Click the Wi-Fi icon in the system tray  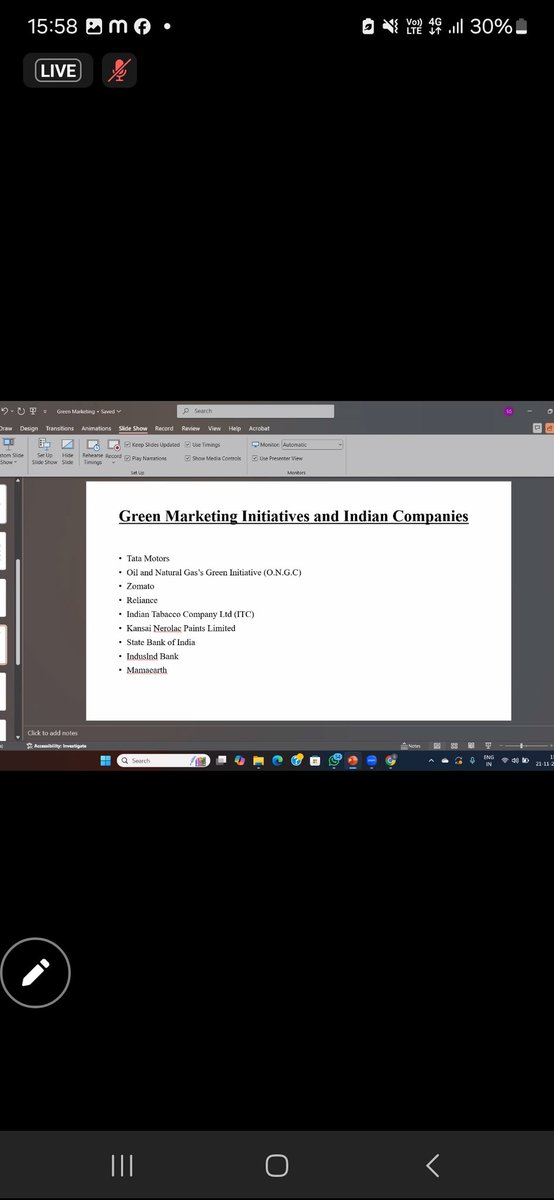click(x=505, y=760)
